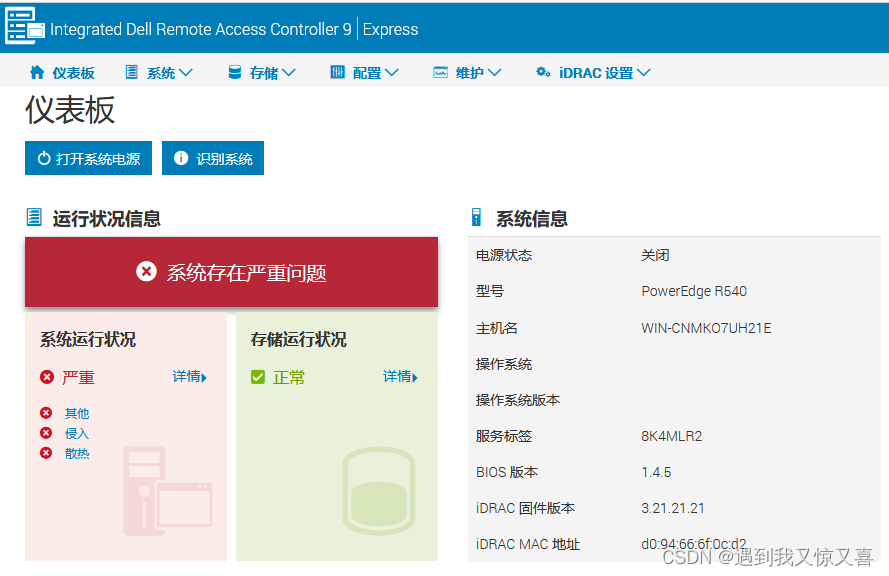
Task: Click the 严重 status label
Action: pyautogui.click(x=78, y=377)
